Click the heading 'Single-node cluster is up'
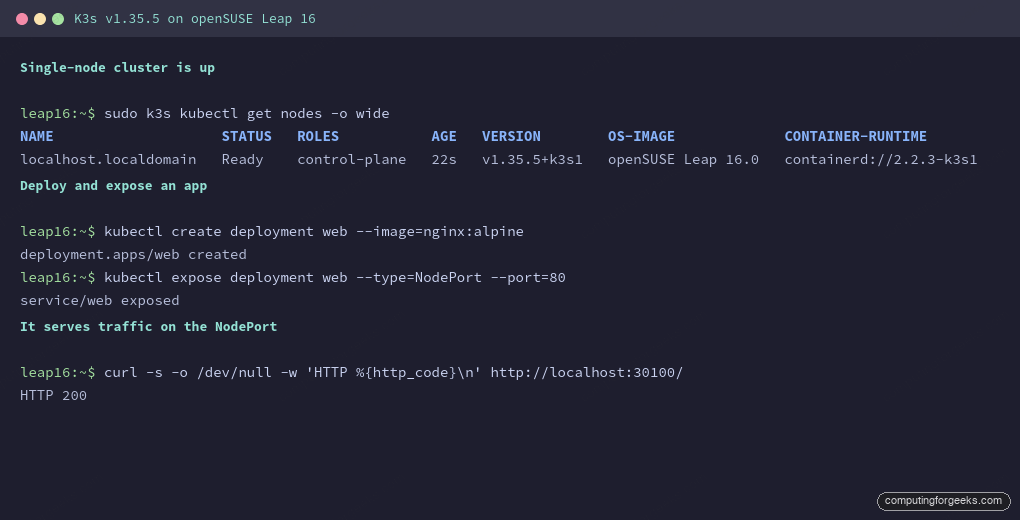 coord(117,68)
